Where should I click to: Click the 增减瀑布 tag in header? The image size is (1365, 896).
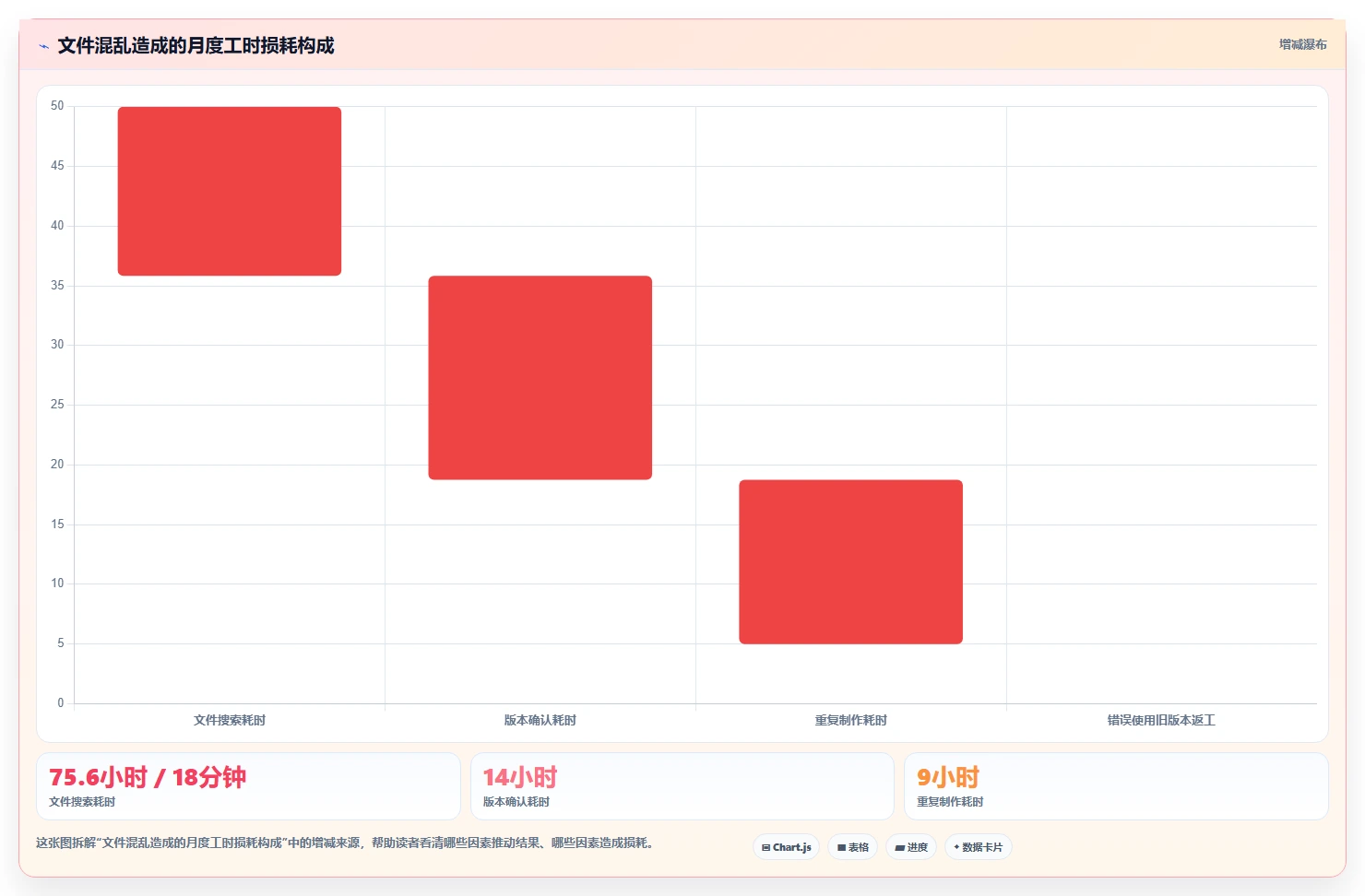tap(1302, 44)
